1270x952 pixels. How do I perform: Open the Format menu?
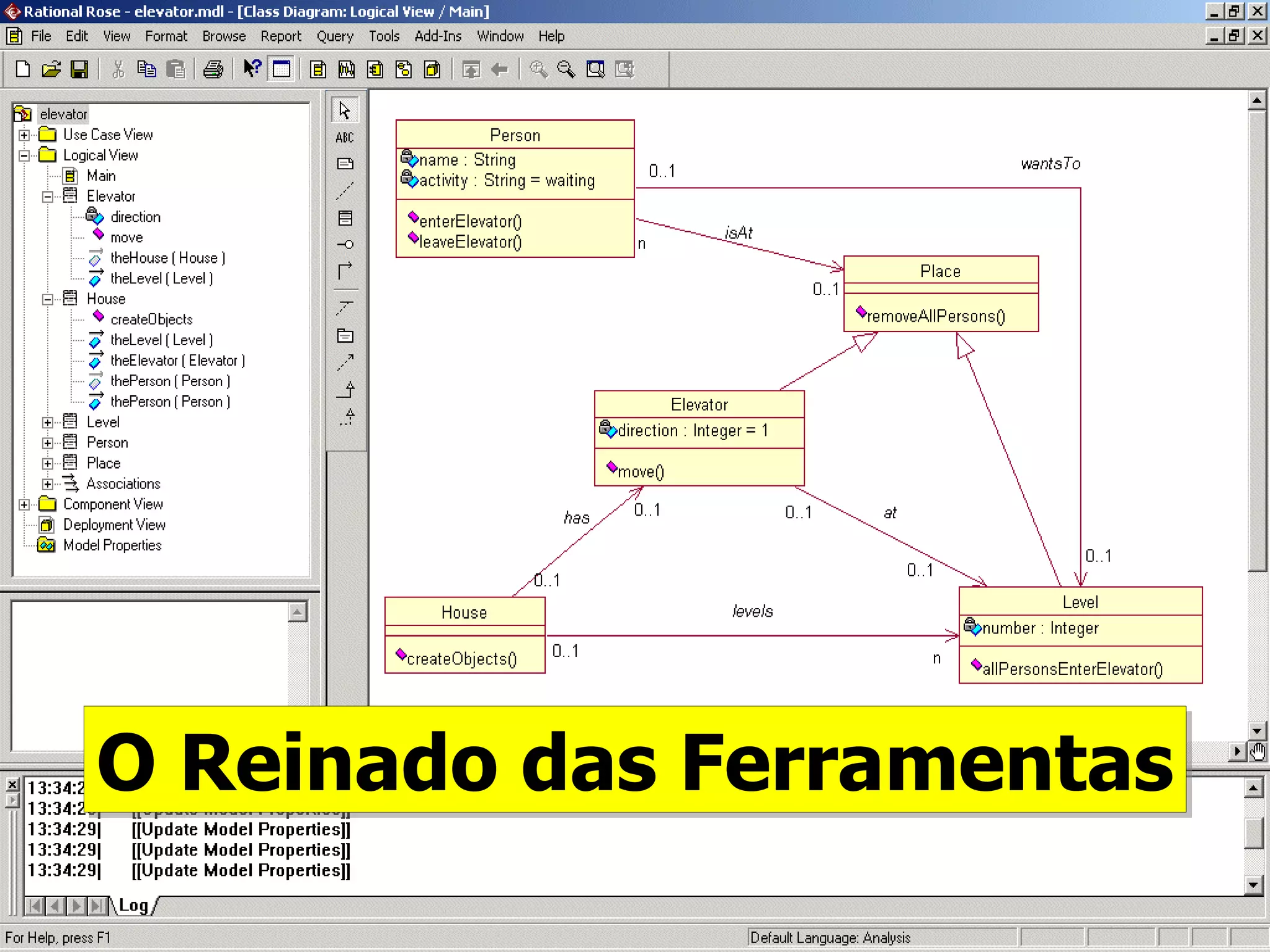tap(166, 36)
